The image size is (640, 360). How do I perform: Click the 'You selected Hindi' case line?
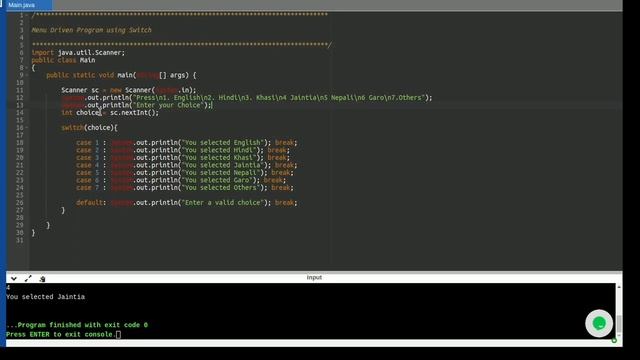coord(183,150)
